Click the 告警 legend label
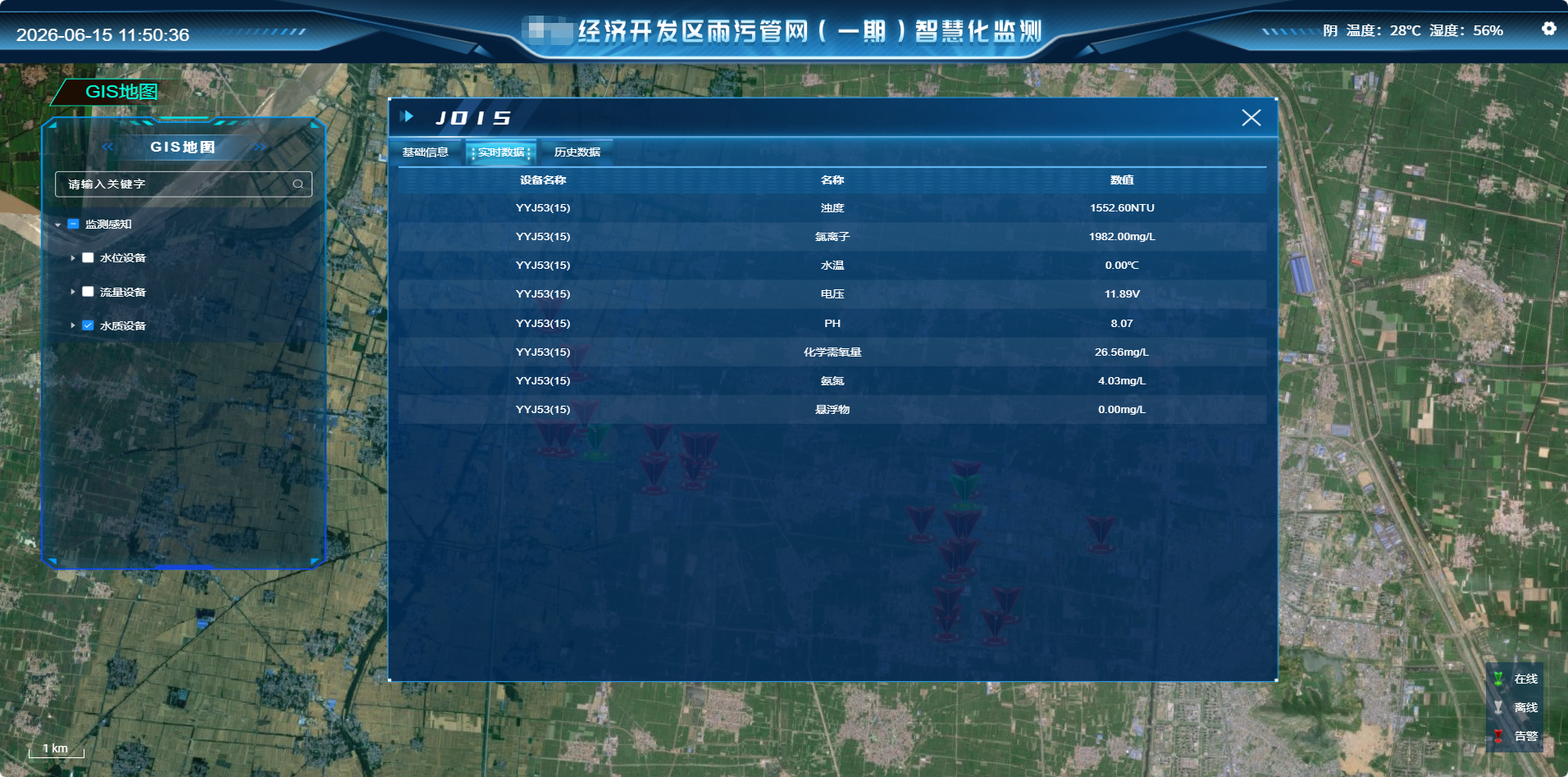The height and width of the screenshot is (777, 1568). click(x=1526, y=736)
